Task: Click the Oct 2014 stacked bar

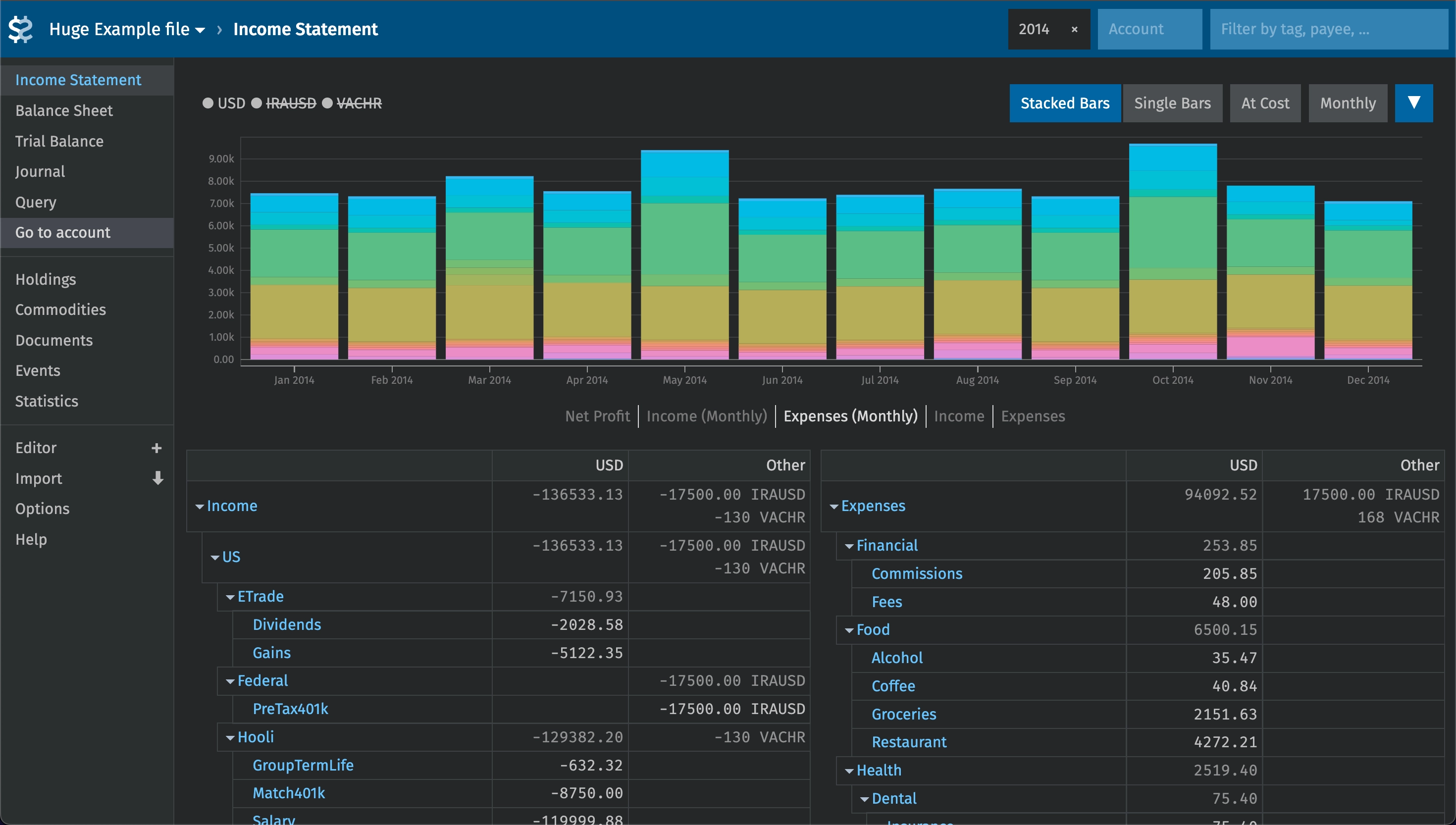Action: 1172,255
